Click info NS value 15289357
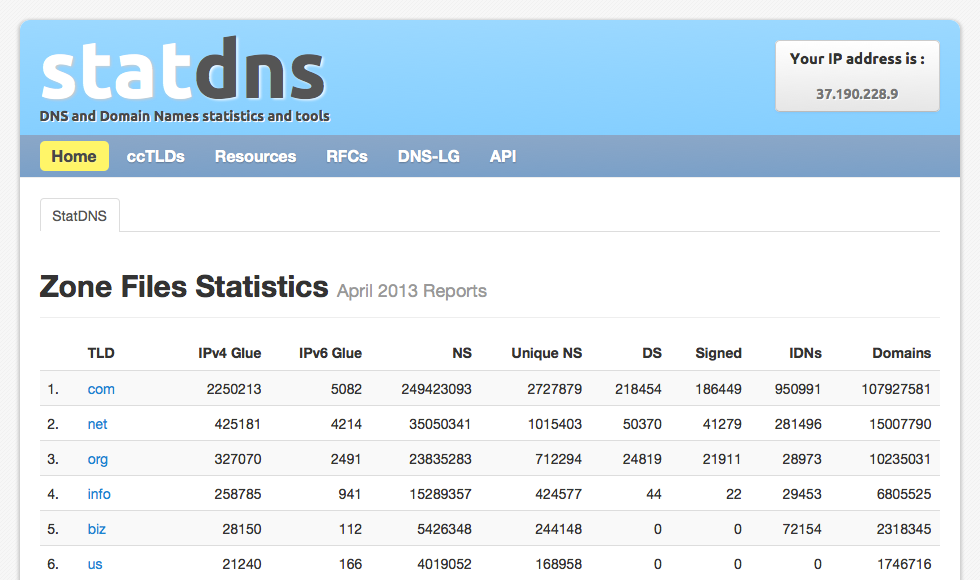Viewport: 980px width, 580px height. [x=440, y=494]
